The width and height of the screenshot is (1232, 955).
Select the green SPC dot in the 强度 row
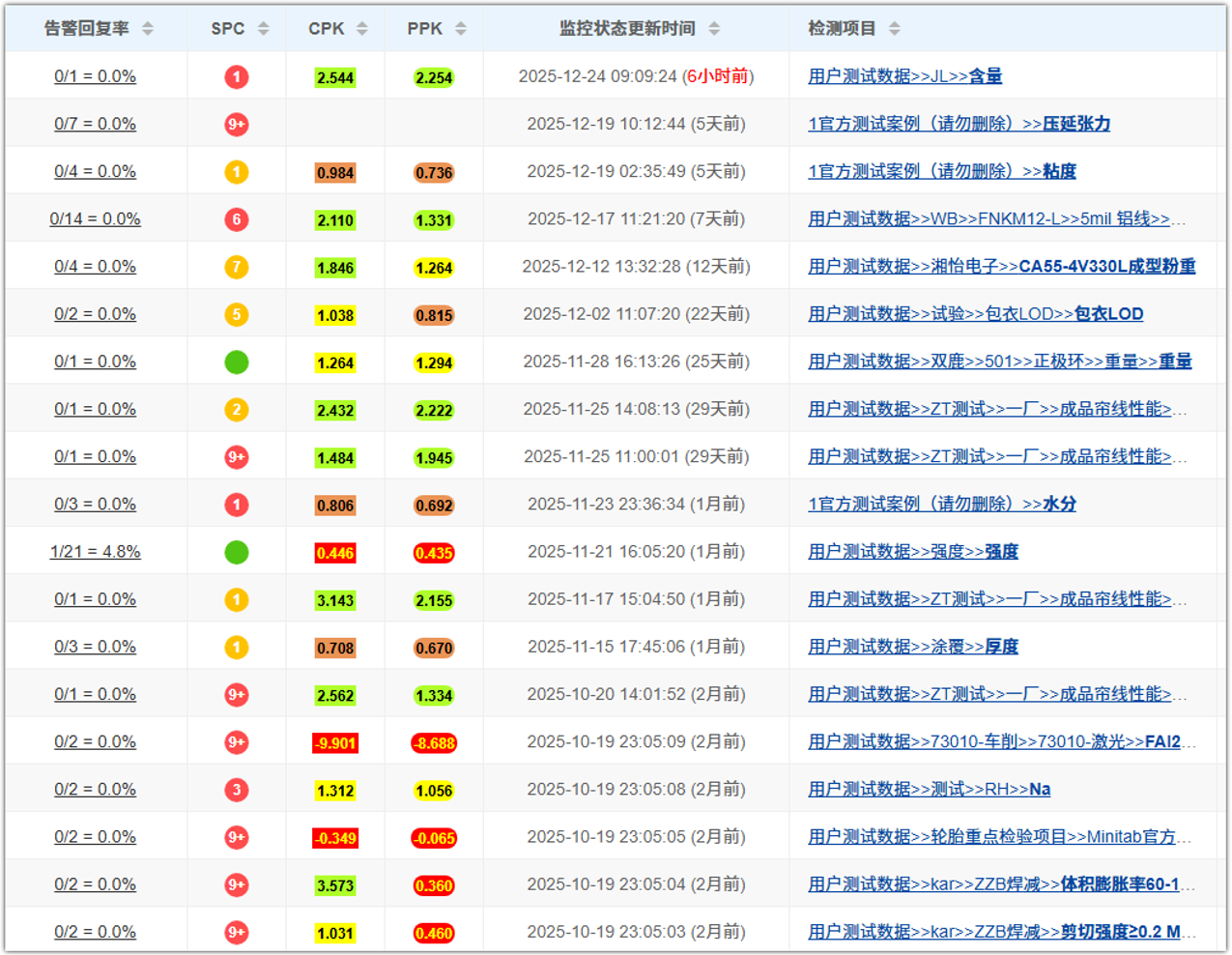click(236, 552)
